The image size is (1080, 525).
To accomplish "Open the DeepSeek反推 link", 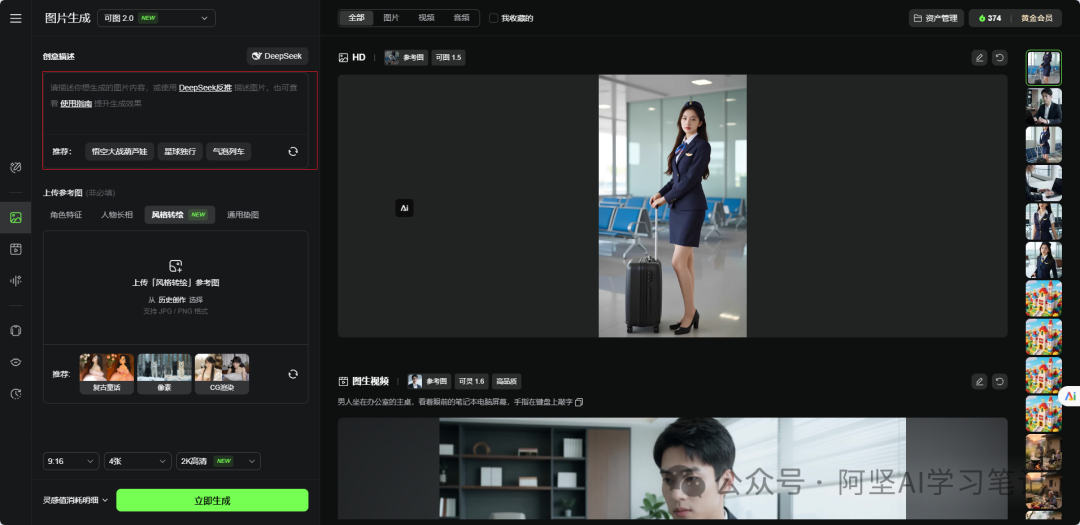I will pyautogui.click(x=205, y=88).
